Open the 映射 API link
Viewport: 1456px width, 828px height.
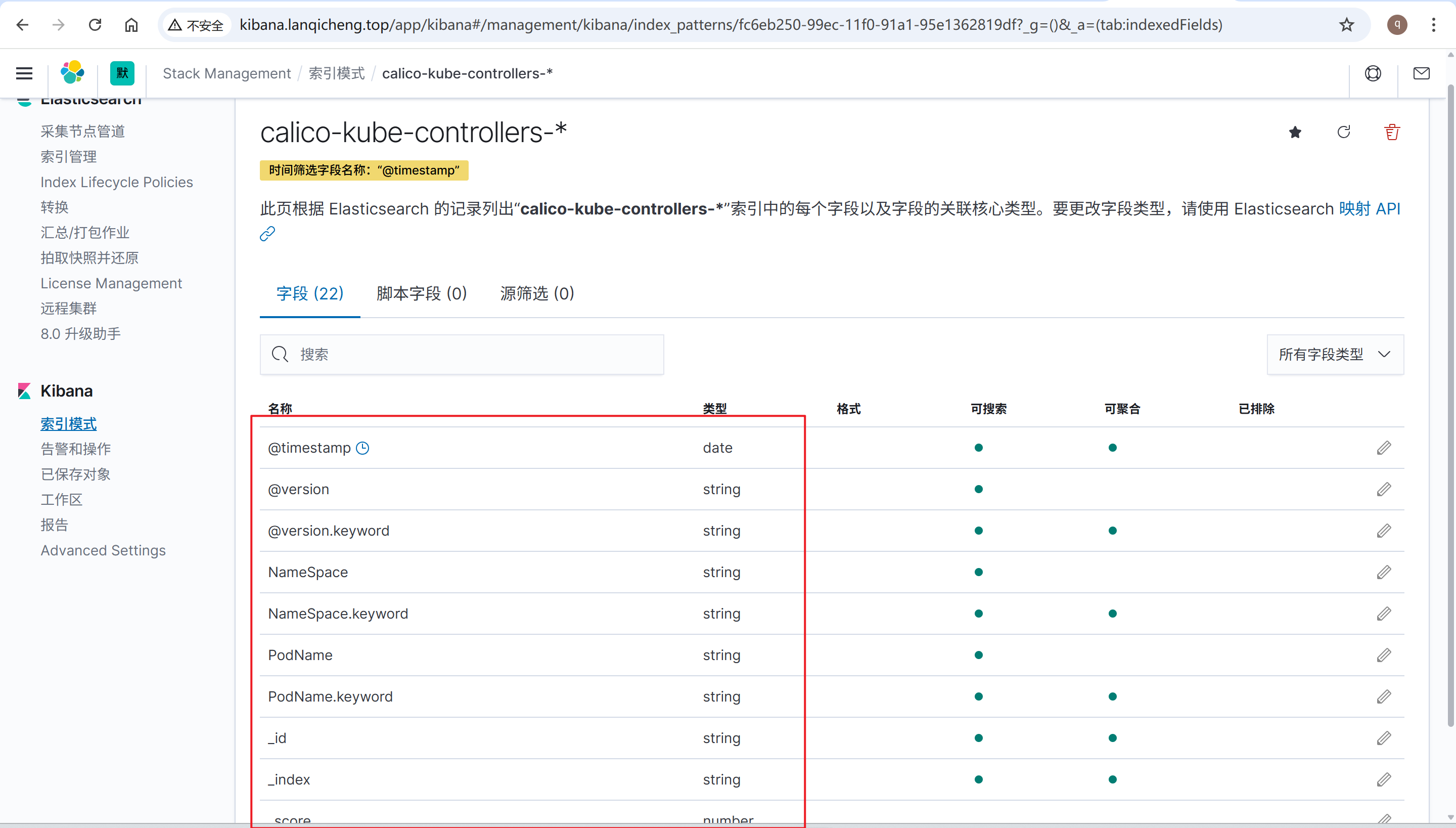pyautogui.click(x=1370, y=209)
